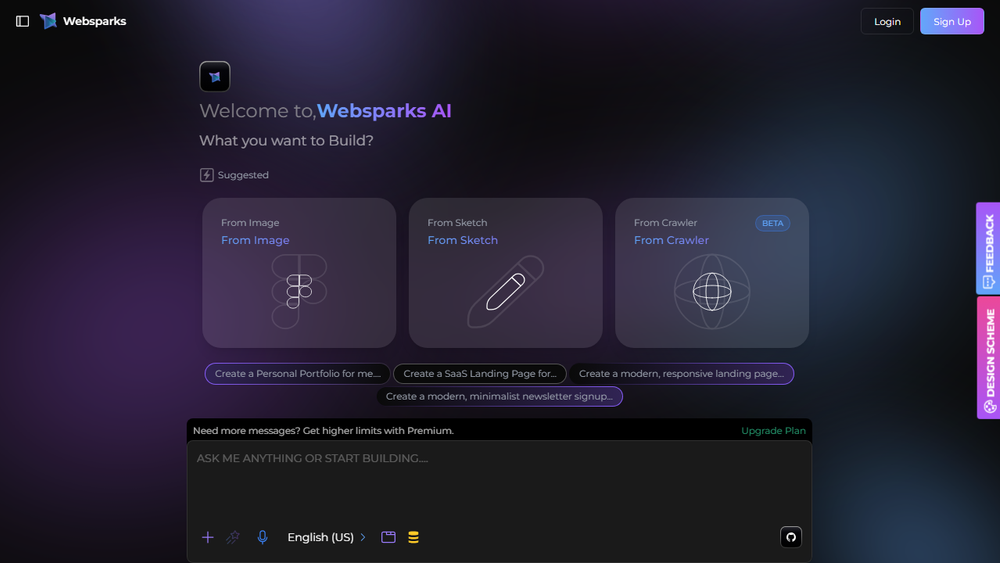Click the browser window icon in chat toolbar
Viewport: 1000px width, 563px height.
pyautogui.click(x=388, y=537)
